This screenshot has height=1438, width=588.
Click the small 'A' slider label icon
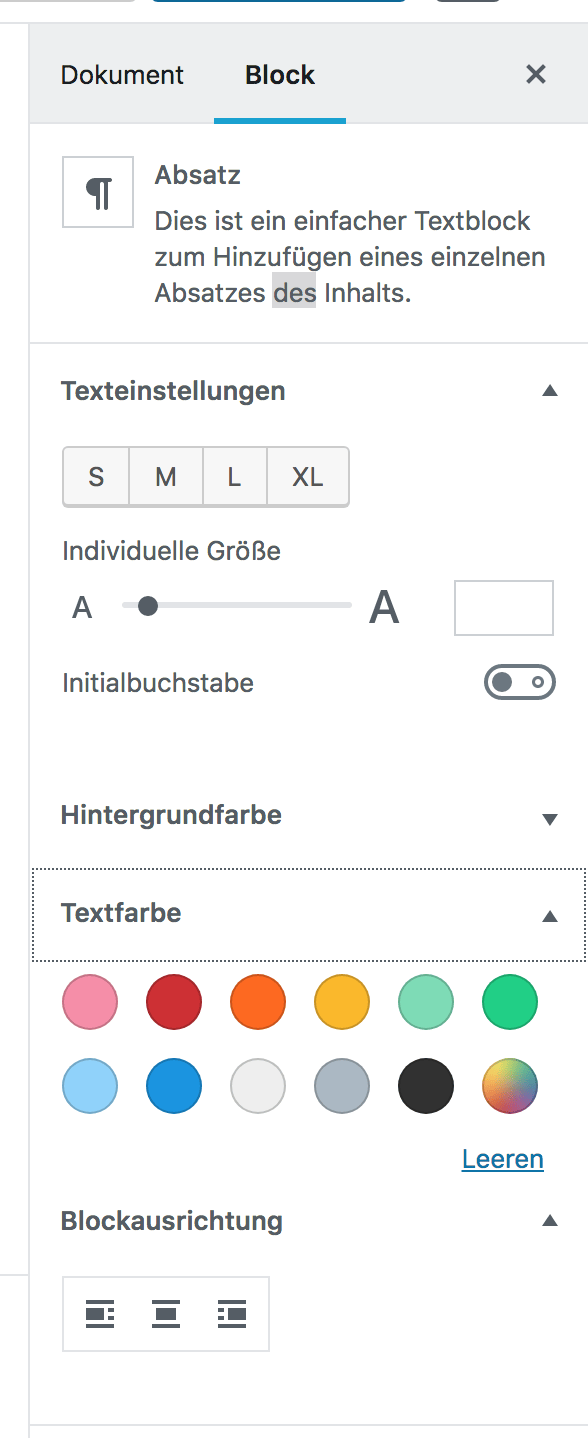click(x=82, y=605)
